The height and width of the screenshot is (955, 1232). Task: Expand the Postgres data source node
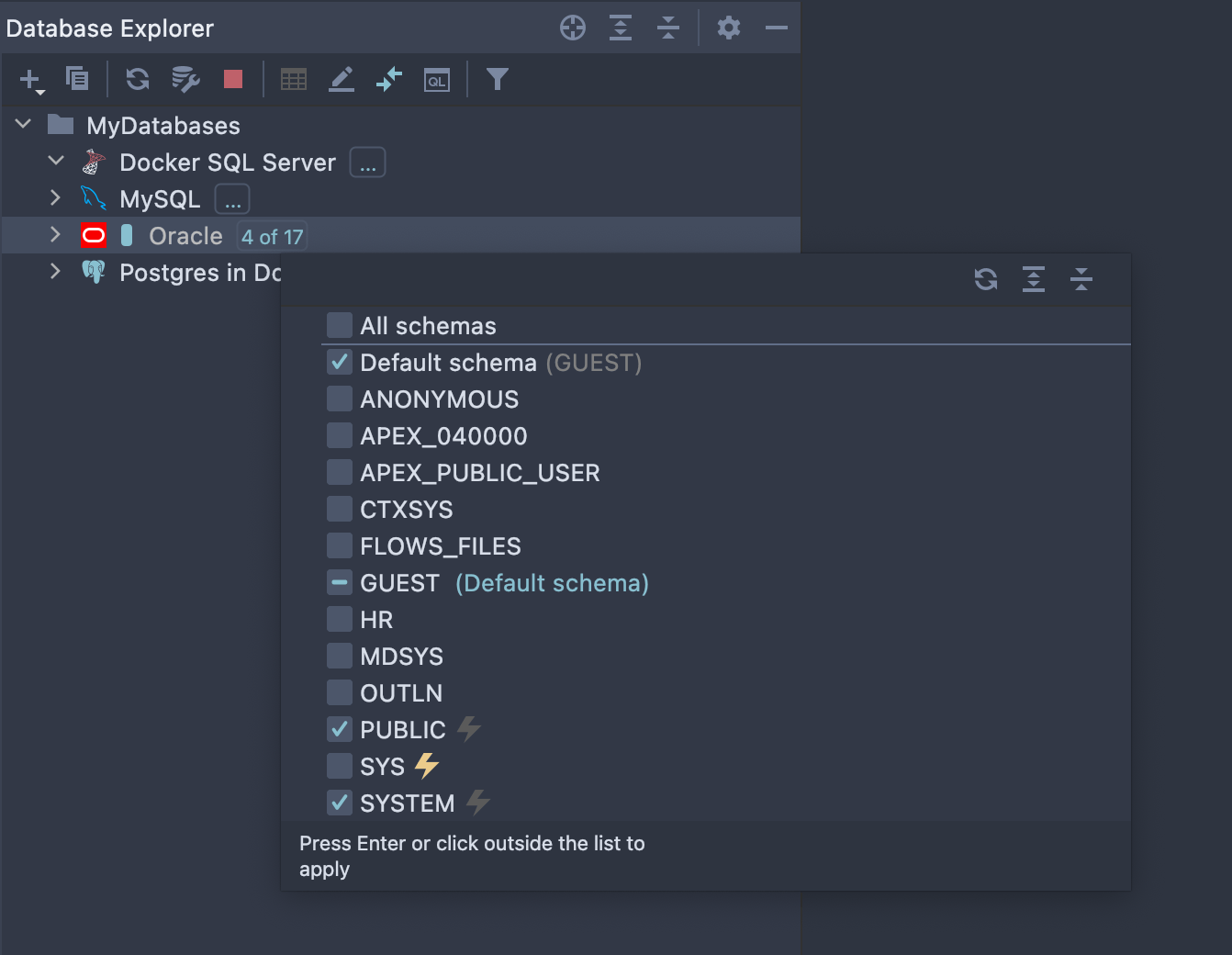[x=55, y=272]
